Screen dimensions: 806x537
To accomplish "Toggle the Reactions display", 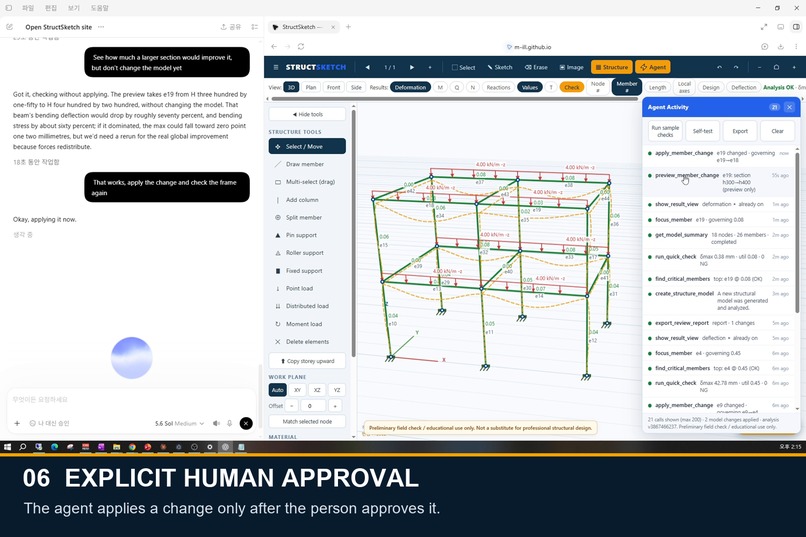I will tap(498, 87).
